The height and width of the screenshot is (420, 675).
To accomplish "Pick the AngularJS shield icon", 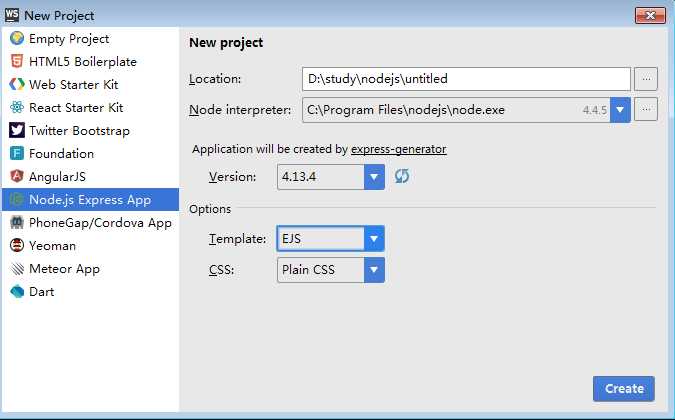I will (17, 176).
